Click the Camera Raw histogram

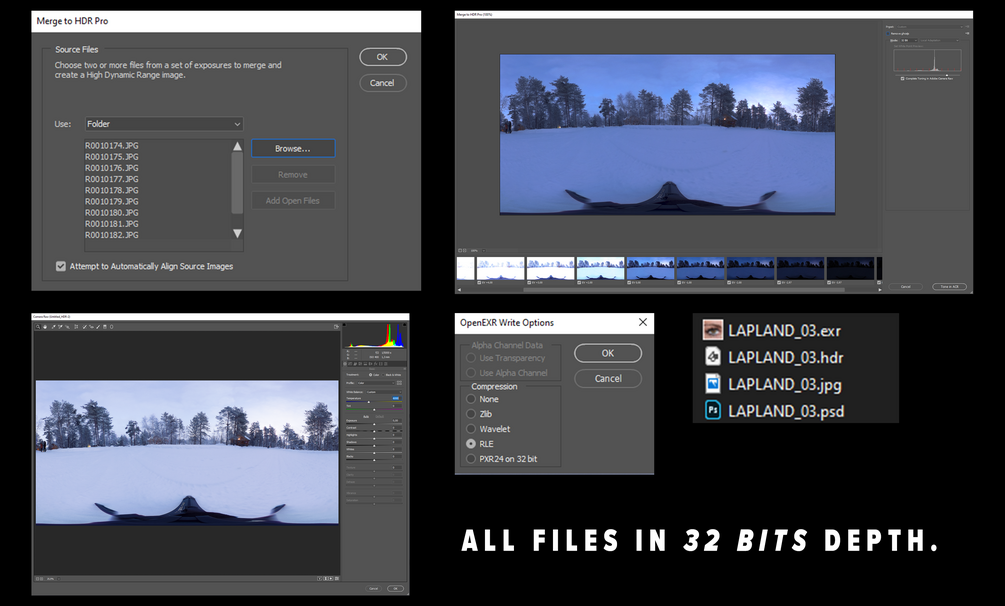tap(374, 335)
